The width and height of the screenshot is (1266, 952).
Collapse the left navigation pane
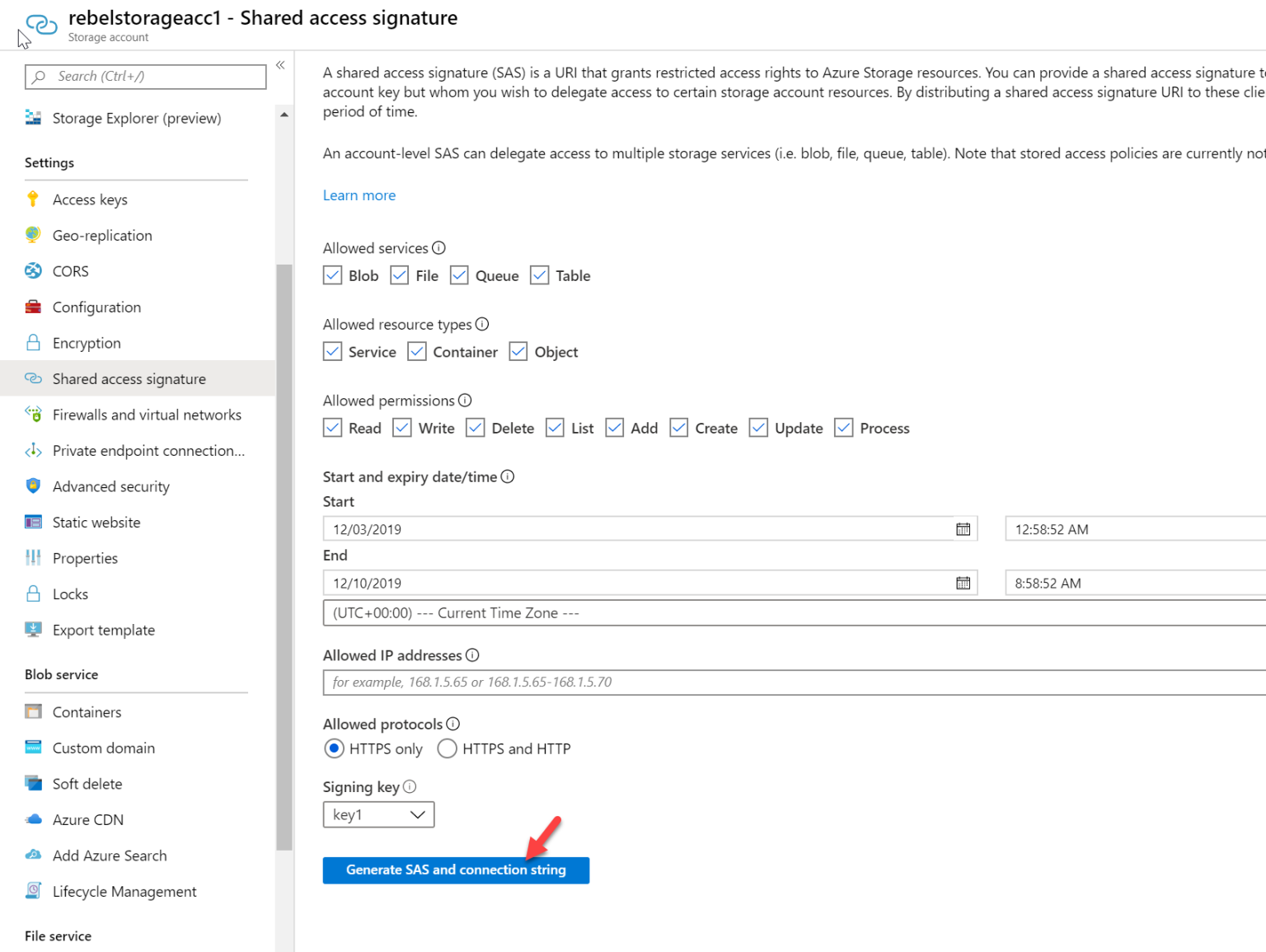(x=280, y=64)
